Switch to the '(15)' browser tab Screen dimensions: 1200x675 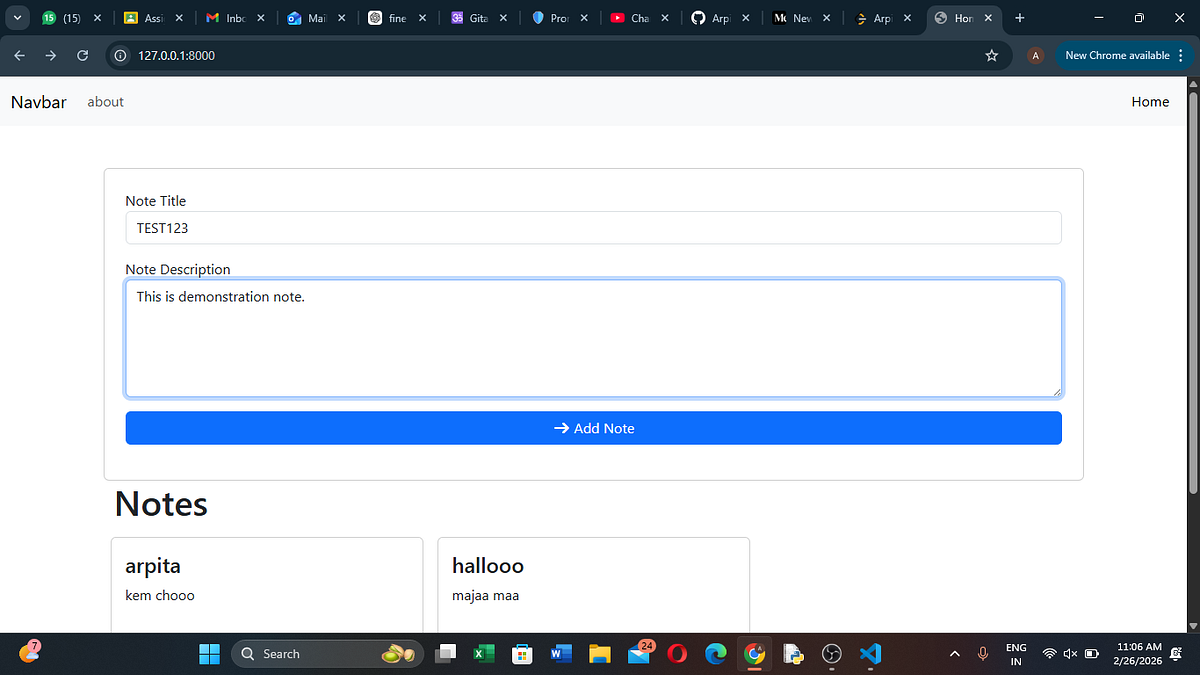[72, 18]
